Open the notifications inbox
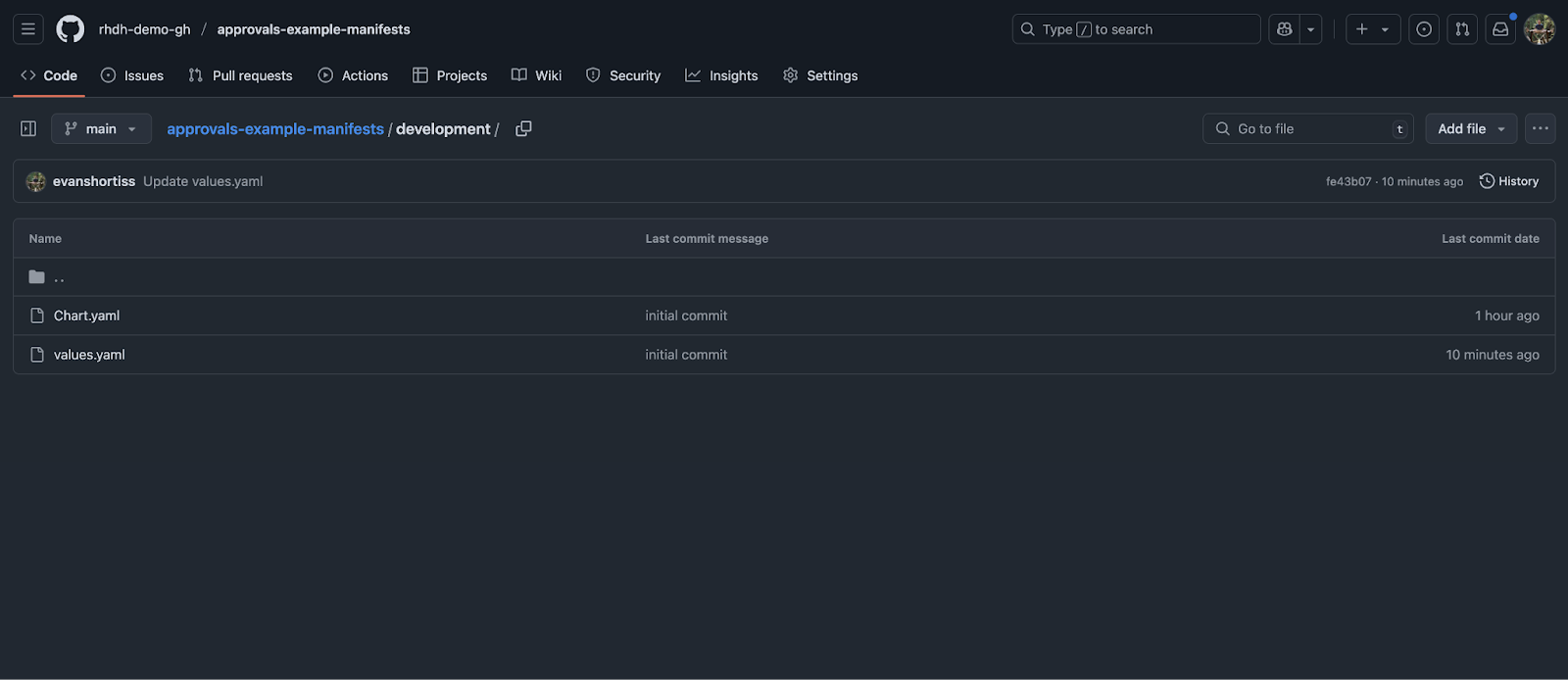The image size is (1568, 680). tap(1500, 29)
